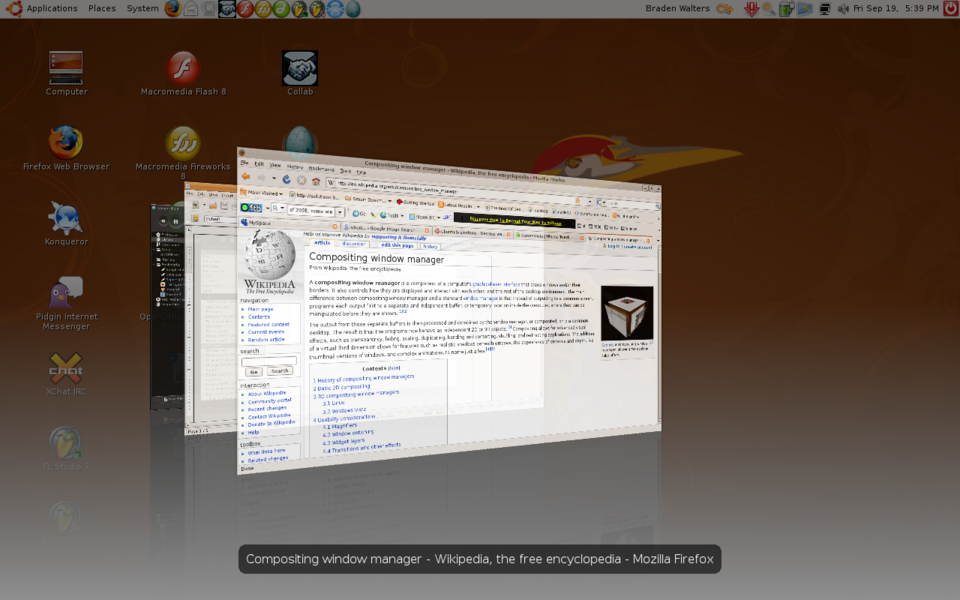This screenshot has height=600, width=960.
Task: Click the Wikipedia globe logo
Action: coord(269,262)
